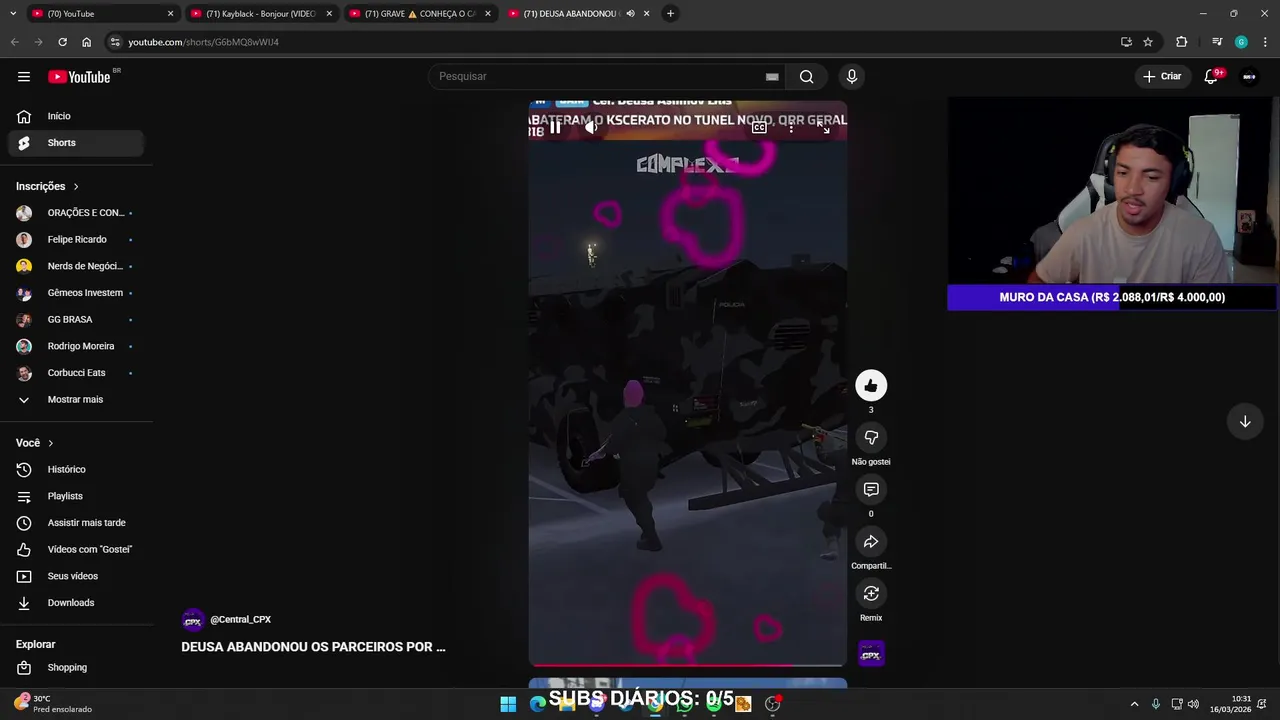1280x720 pixels.
Task: Open the Gêmeos Investem channel
Action: click(76, 293)
